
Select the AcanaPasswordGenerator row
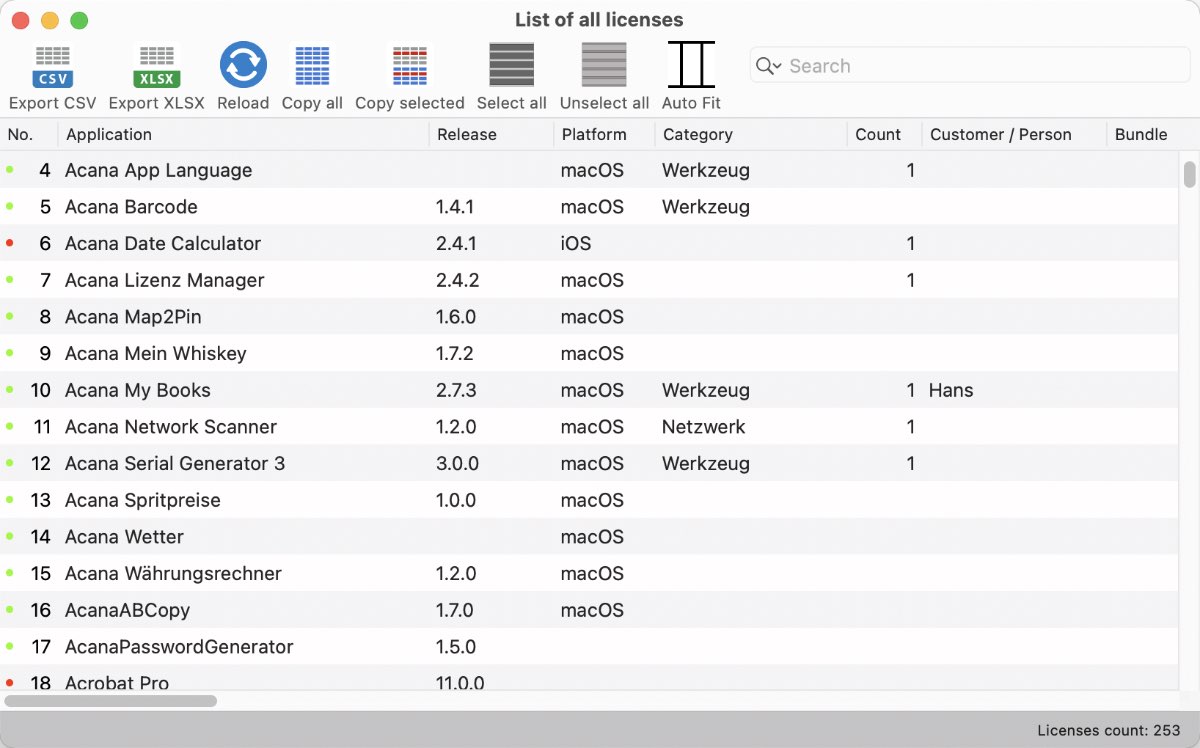590,647
